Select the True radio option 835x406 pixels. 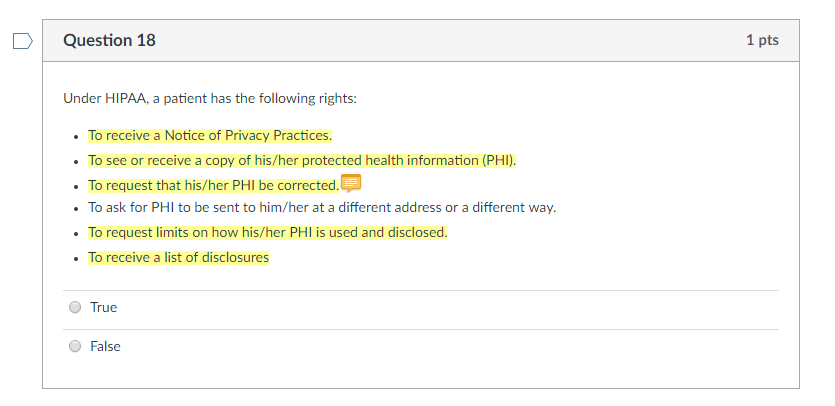pyautogui.click(x=75, y=307)
